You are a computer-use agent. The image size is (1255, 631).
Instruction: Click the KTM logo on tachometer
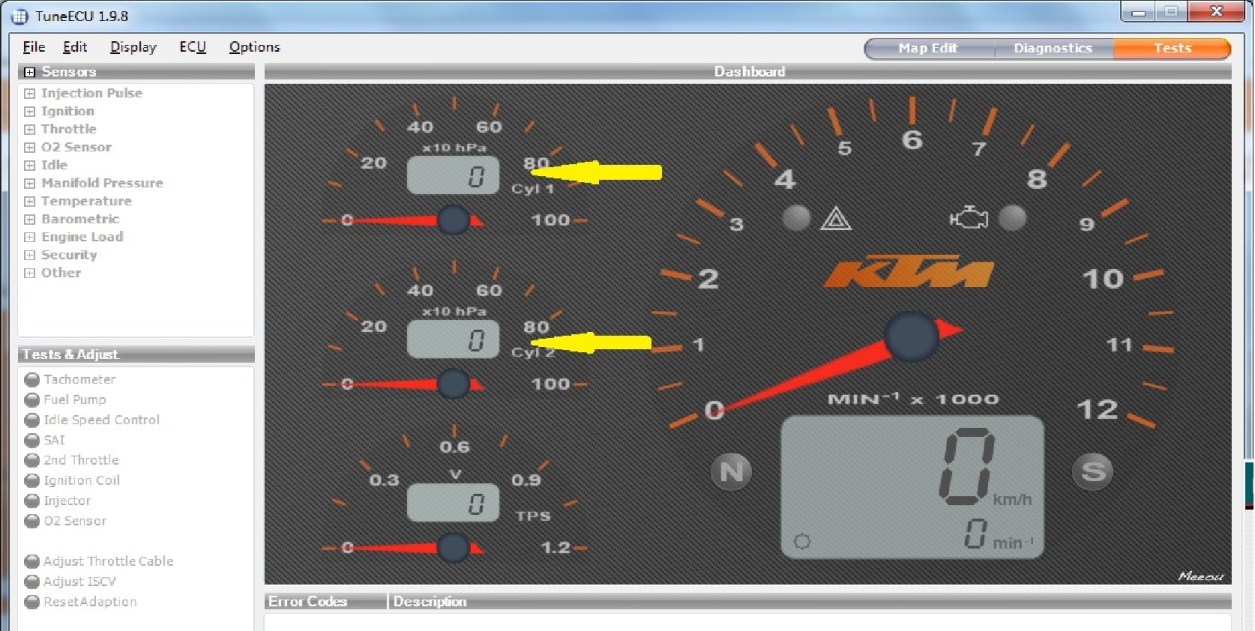pyautogui.click(x=908, y=272)
